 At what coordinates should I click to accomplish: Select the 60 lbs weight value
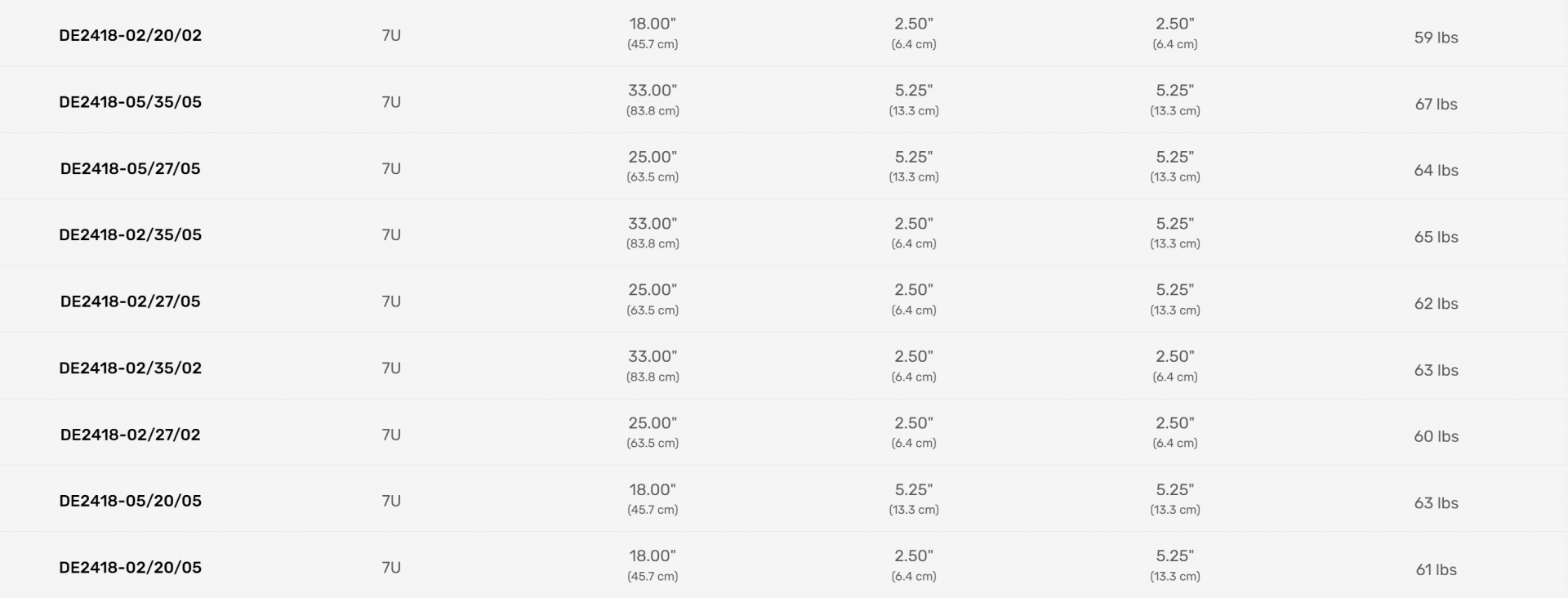pos(1436,437)
